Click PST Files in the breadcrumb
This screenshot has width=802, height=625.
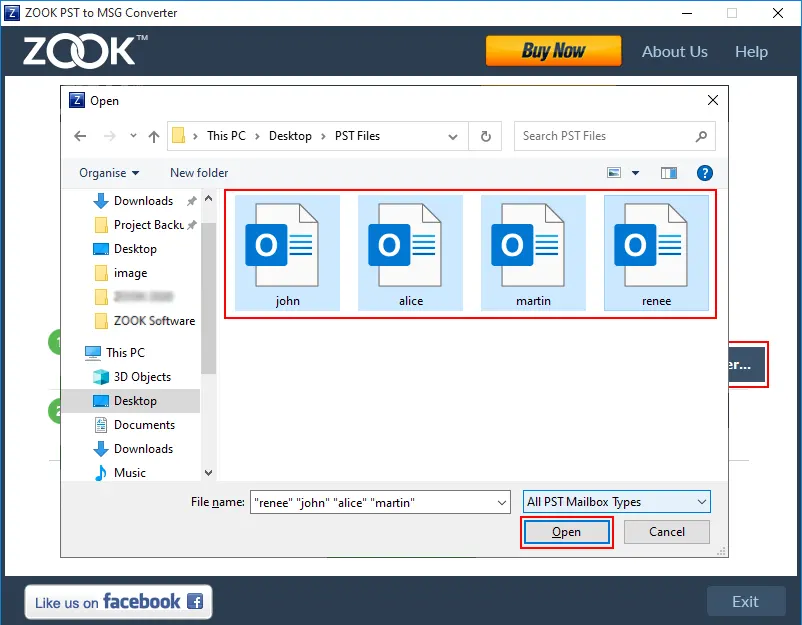click(357, 136)
